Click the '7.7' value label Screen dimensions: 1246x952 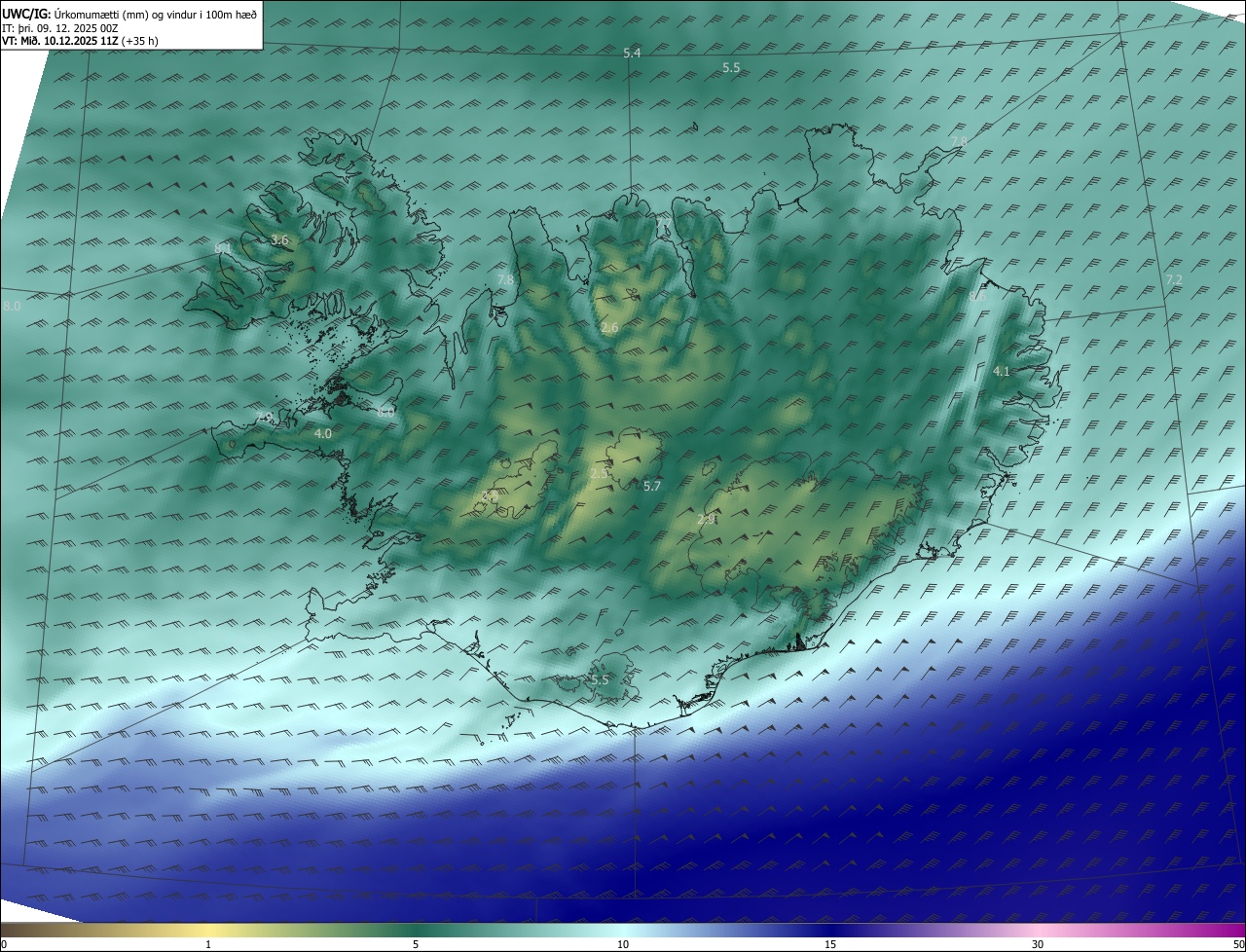point(663,225)
